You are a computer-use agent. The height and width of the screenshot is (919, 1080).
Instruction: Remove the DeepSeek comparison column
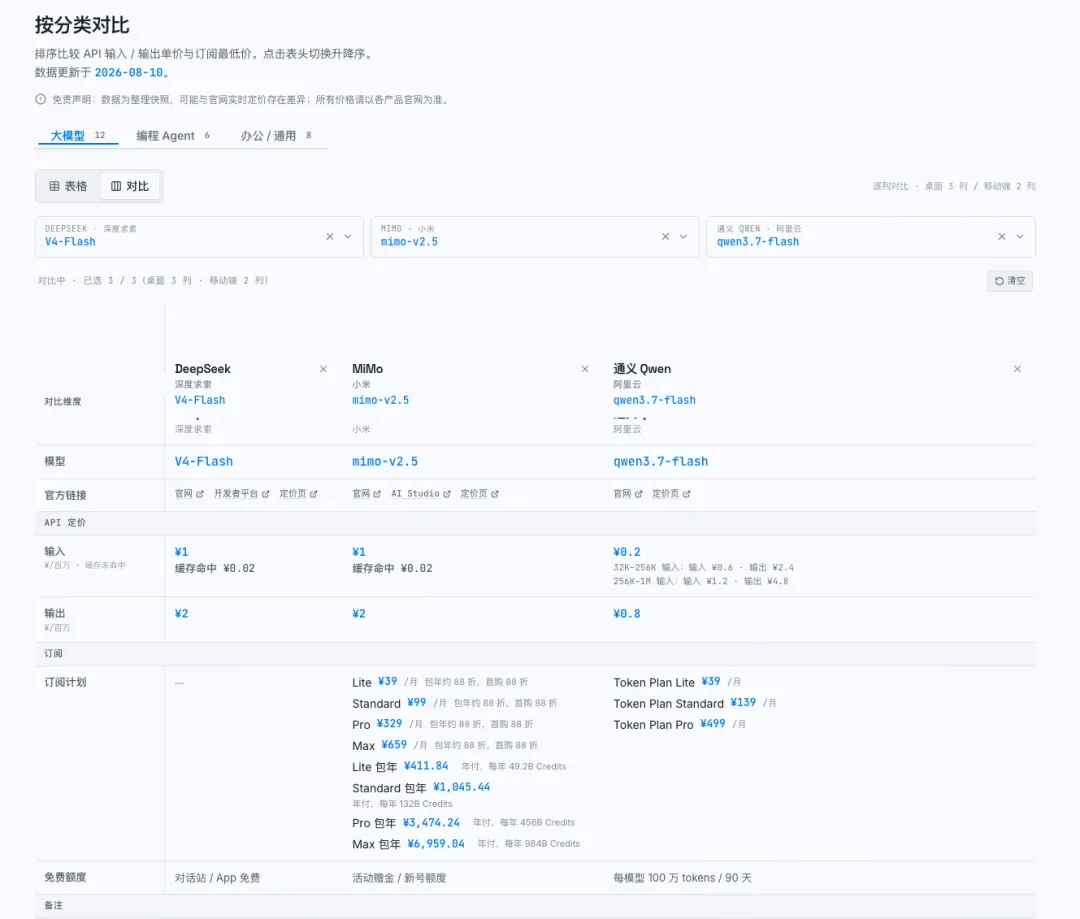pos(323,369)
